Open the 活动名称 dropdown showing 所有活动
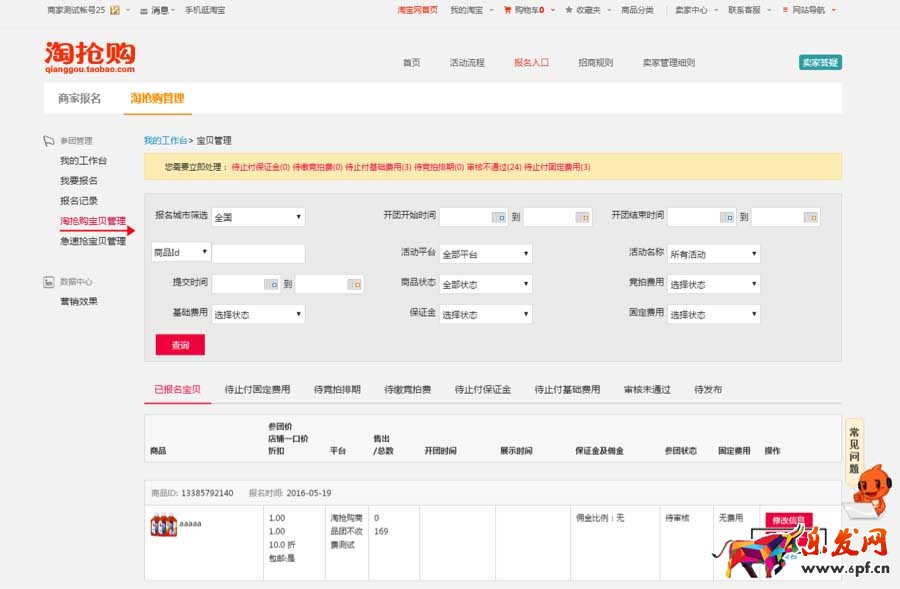Viewport: 900px width, 589px height. (x=713, y=255)
